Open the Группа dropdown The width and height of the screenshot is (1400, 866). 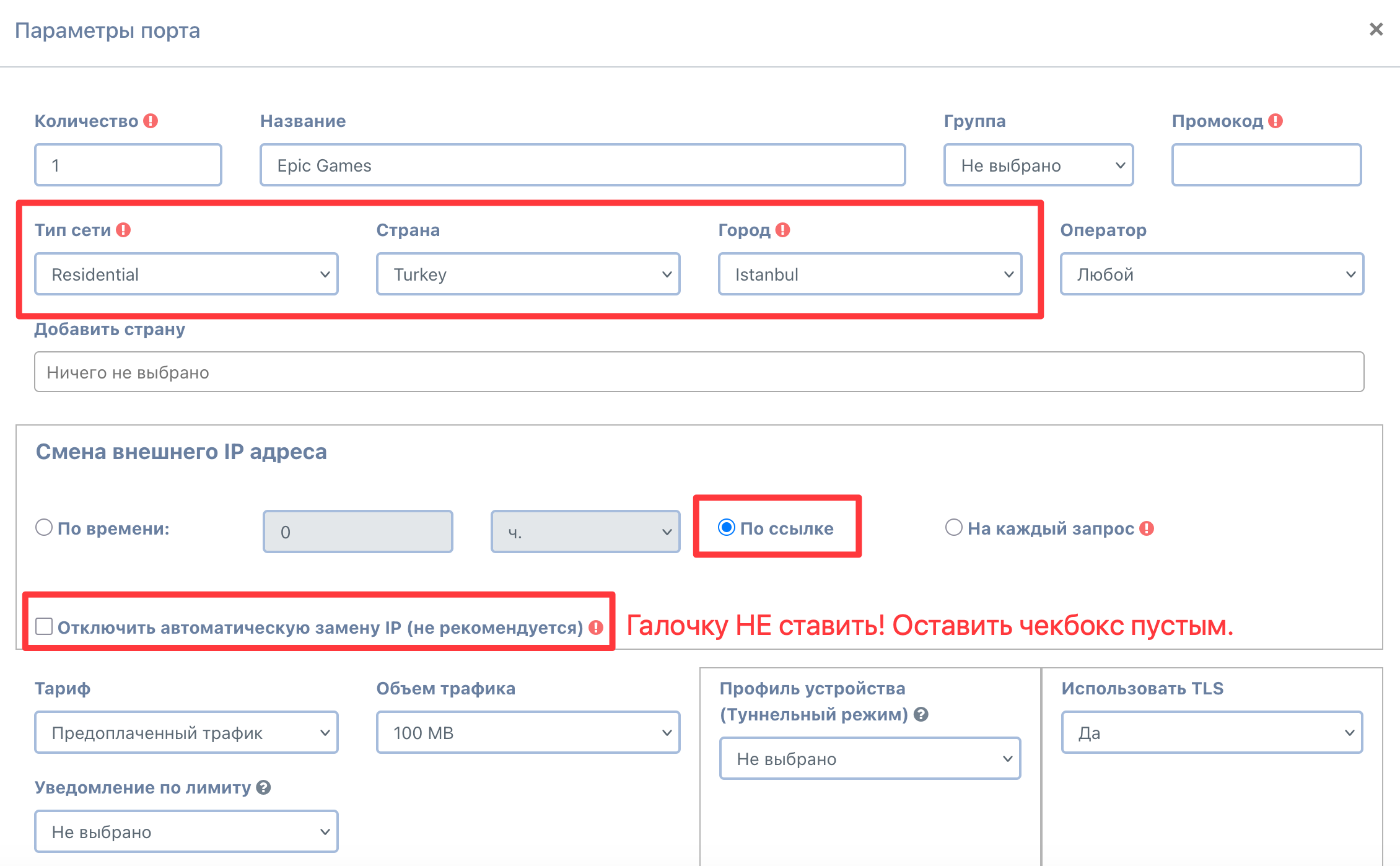point(1039,165)
